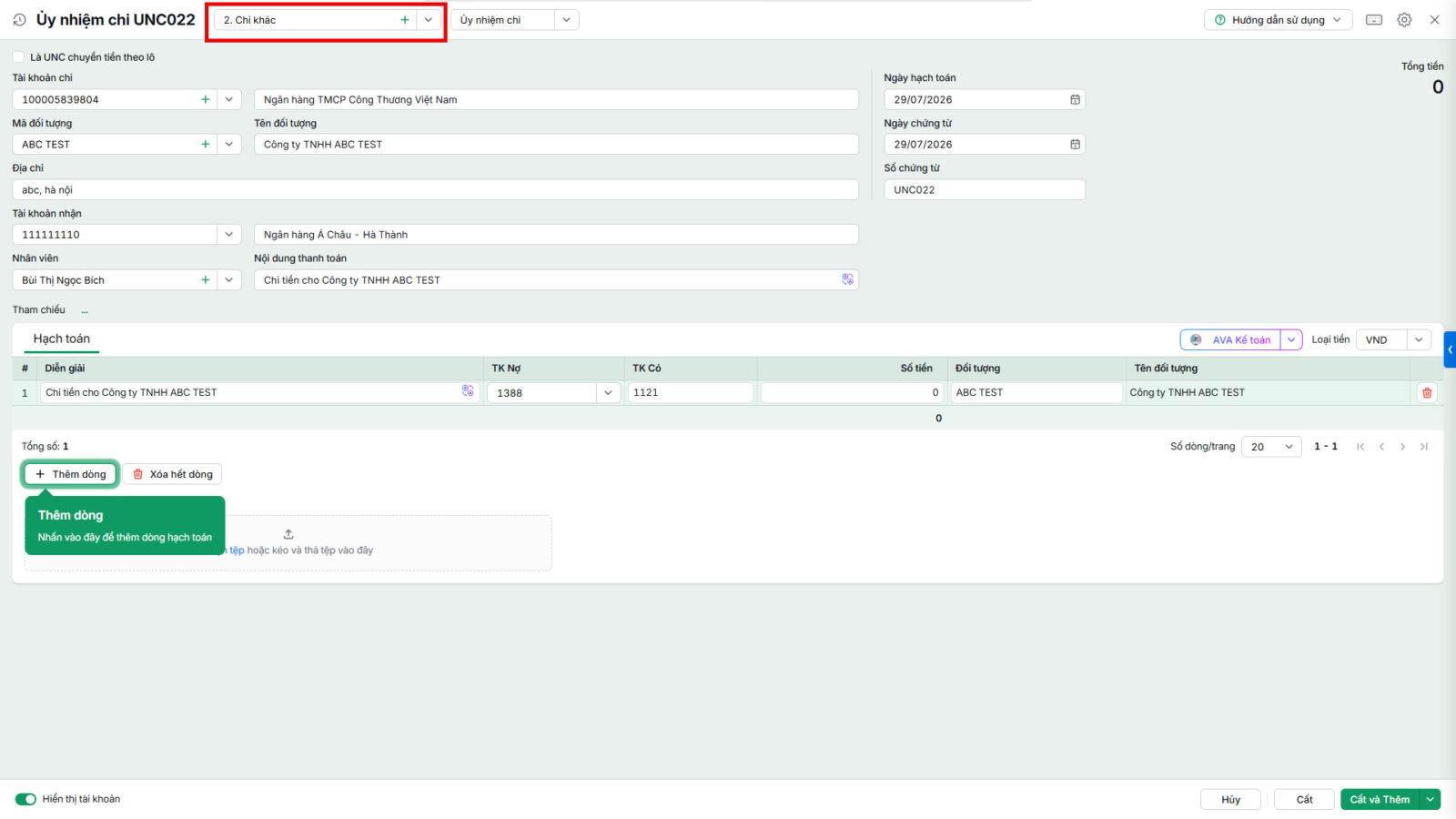Screen dimensions: 1456x819
Task: Open the settings gear icon
Action: 1404,20
